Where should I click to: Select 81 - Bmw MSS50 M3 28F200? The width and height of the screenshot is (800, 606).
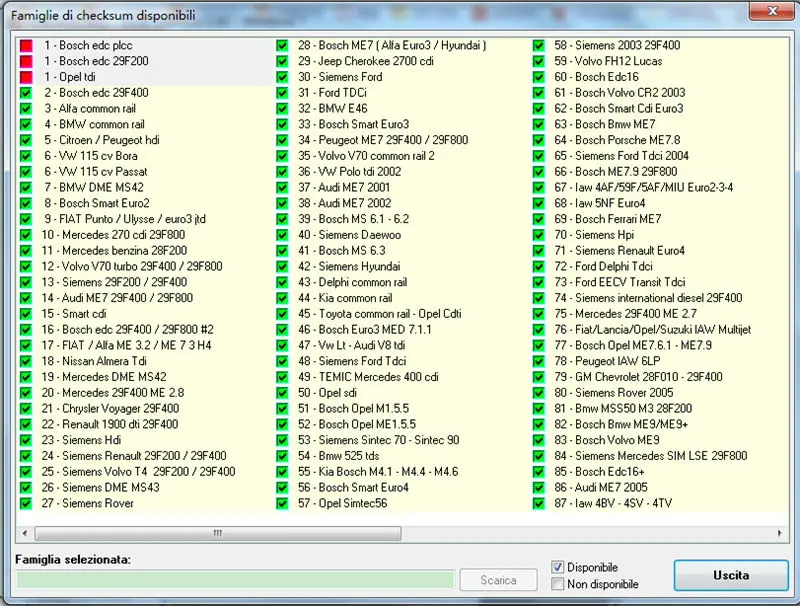click(x=623, y=409)
